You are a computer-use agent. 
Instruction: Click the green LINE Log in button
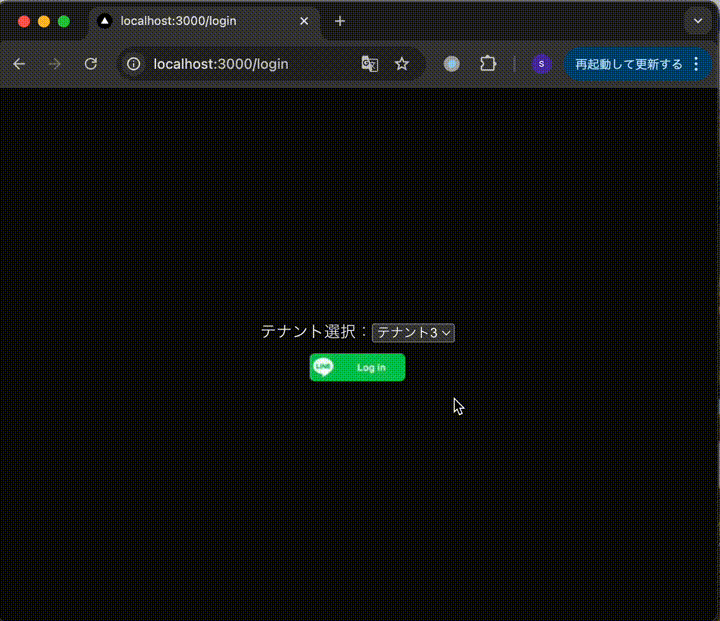[x=358, y=367]
